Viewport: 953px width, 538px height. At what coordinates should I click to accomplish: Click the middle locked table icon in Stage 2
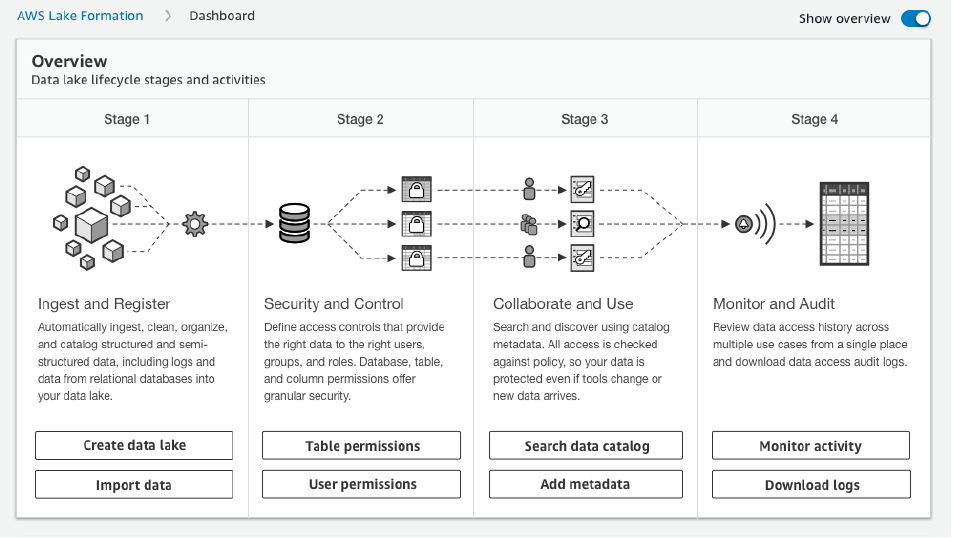click(415, 224)
